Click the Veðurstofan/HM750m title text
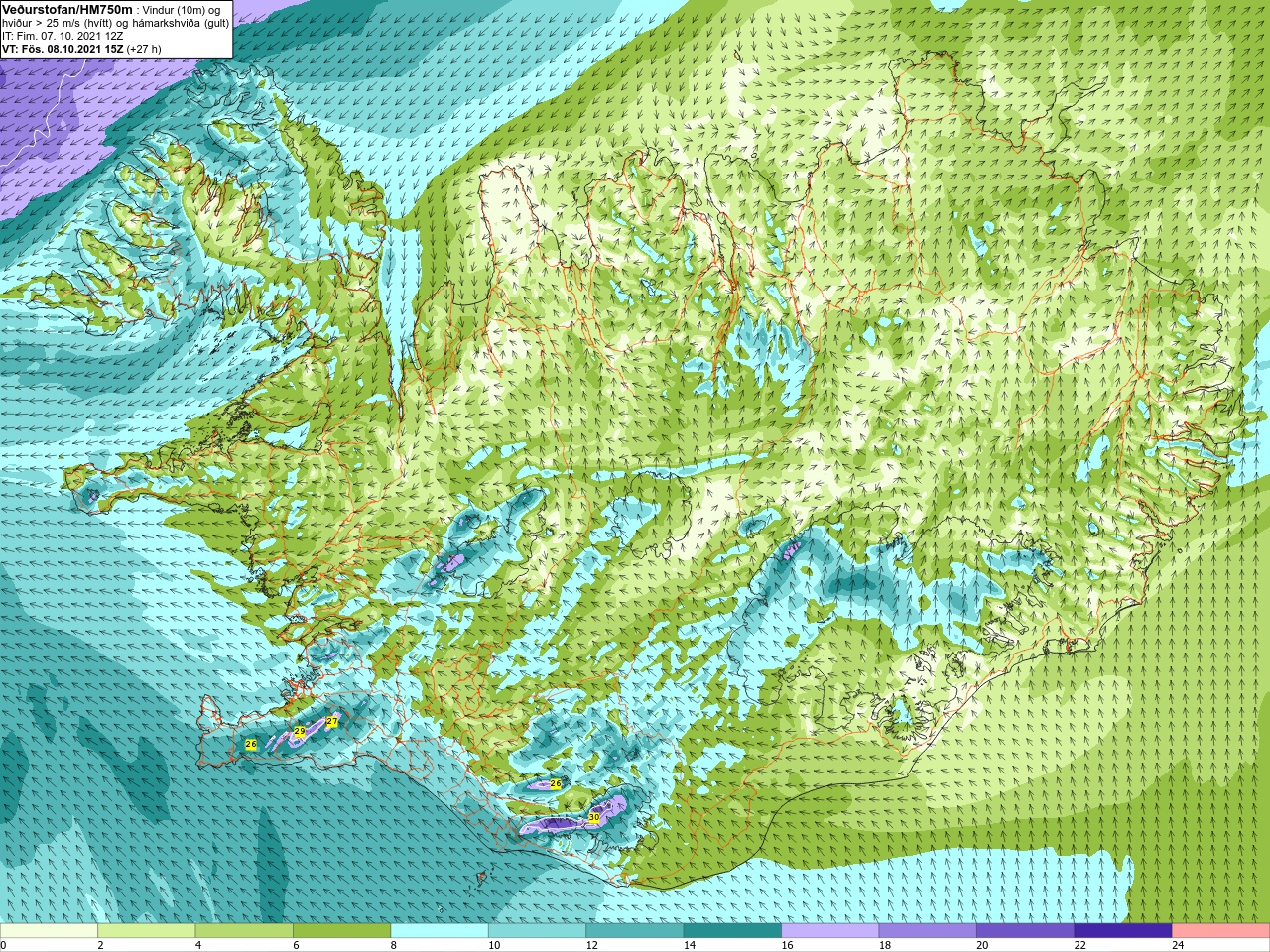This screenshot has width=1270, height=952. (x=67, y=9)
